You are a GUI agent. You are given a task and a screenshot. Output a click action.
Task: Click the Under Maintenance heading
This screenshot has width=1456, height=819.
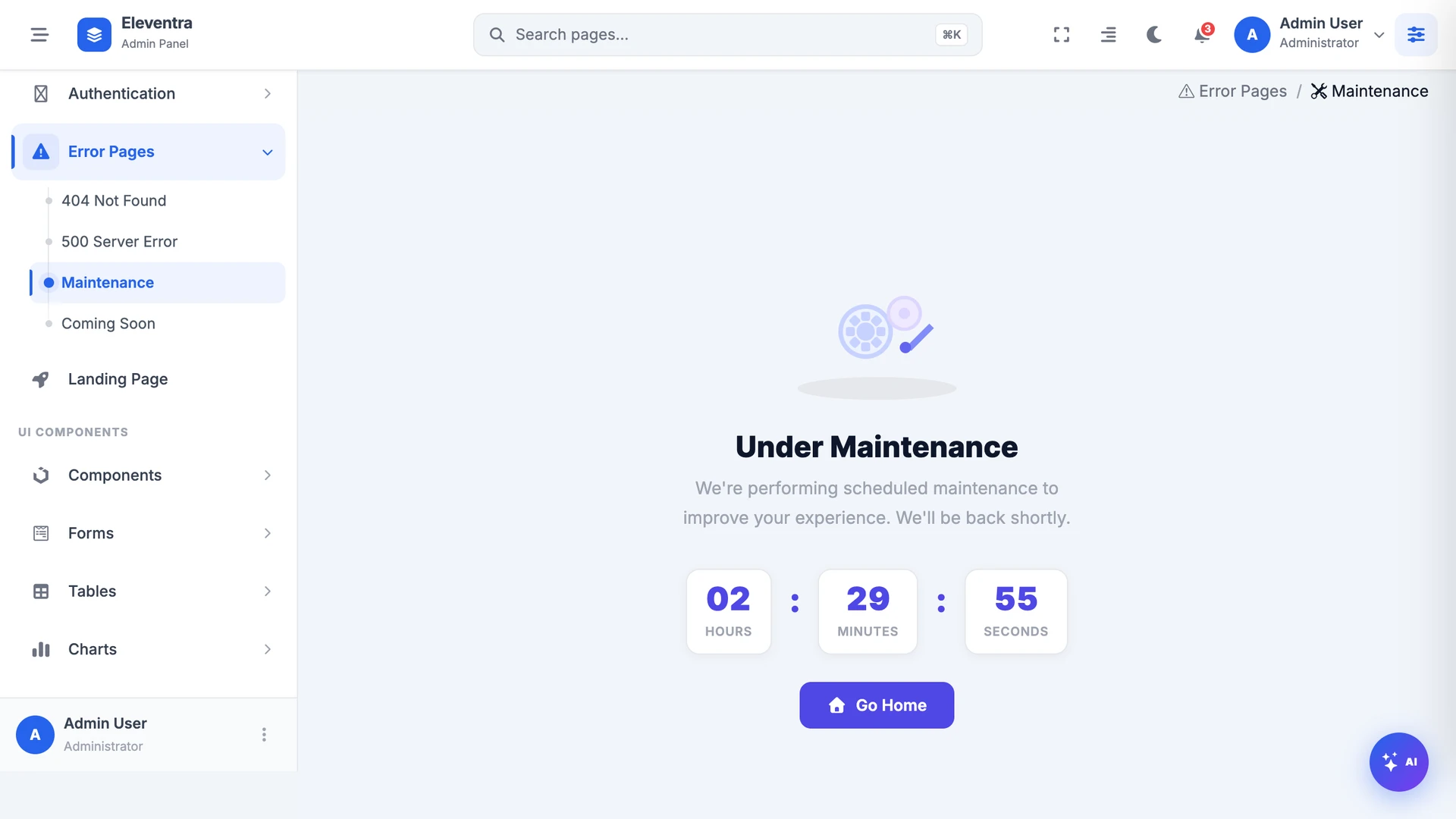coord(877,447)
